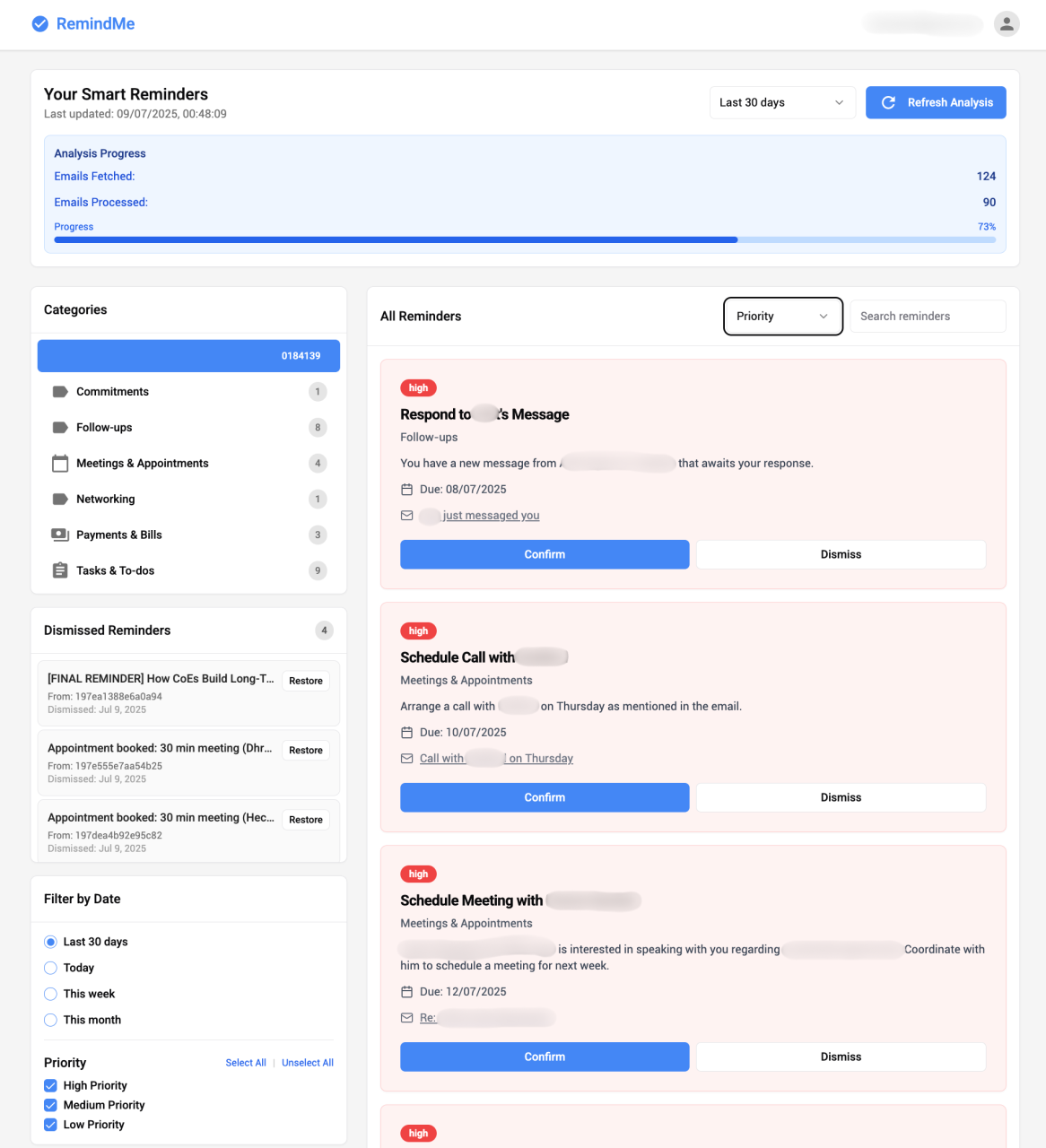This screenshot has height=1148, width=1046.
Task: Click the Payments & Bills money icon
Action: pos(60,535)
